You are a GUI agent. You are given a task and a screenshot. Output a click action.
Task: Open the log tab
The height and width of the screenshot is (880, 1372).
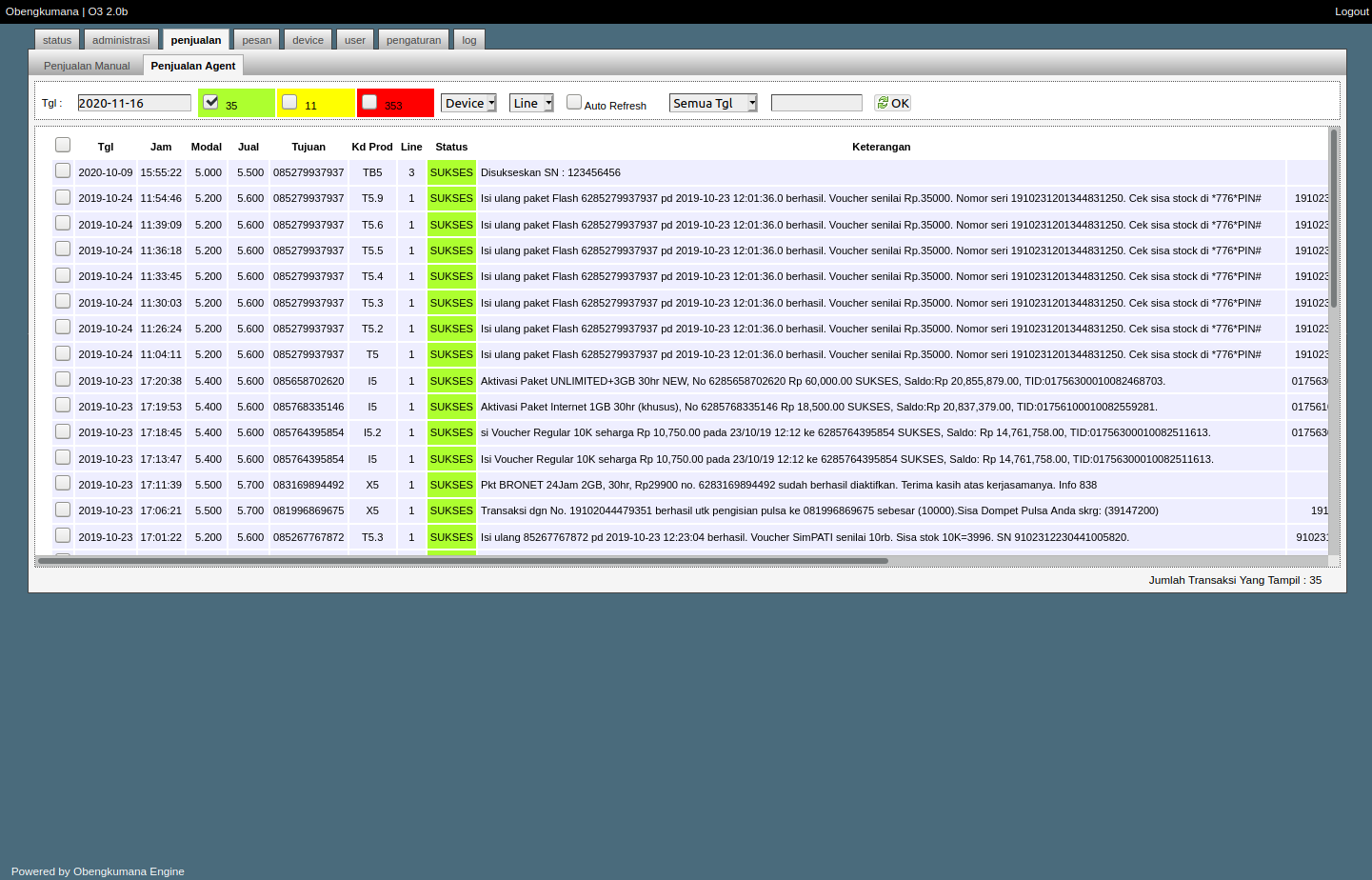(469, 40)
